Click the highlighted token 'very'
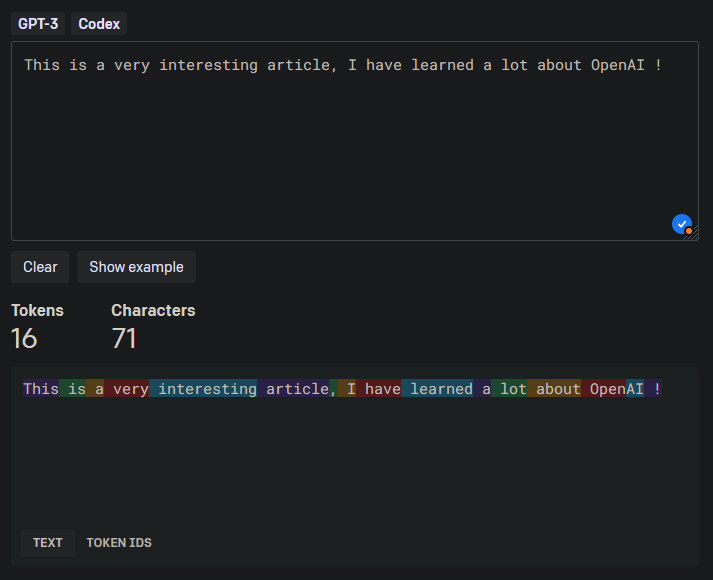Image resolution: width=713 pixels, height=580 pixels. pos(126,389)
